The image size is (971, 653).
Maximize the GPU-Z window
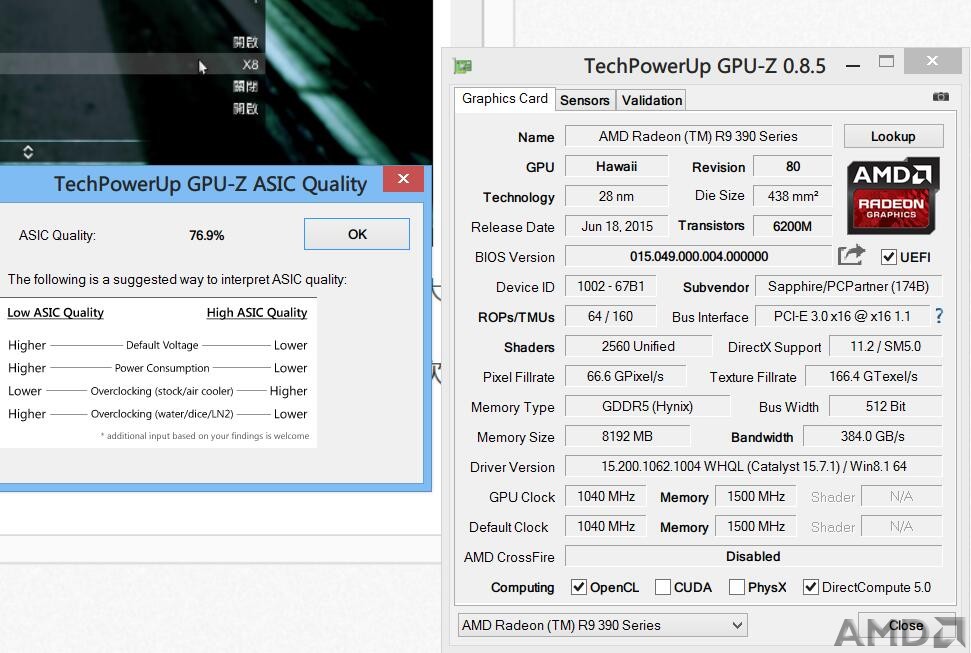pos(886,61)
